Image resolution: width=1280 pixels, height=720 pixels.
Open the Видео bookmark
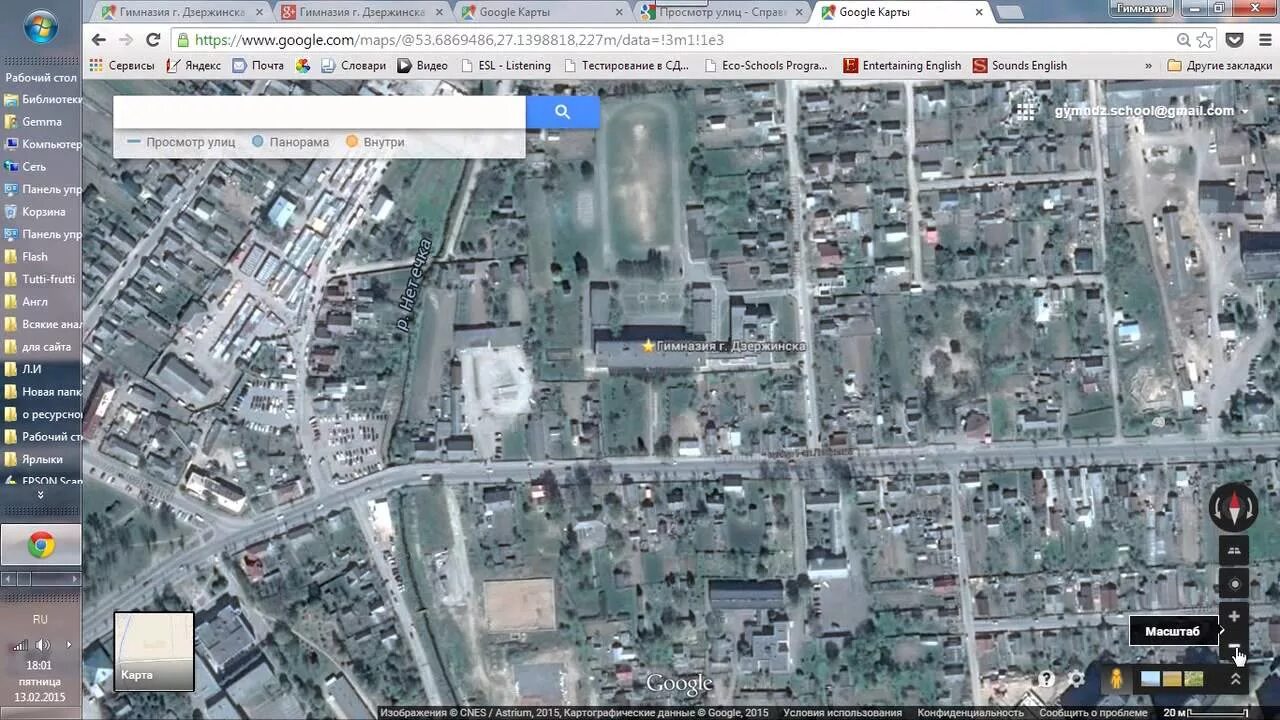click(422, 65)
